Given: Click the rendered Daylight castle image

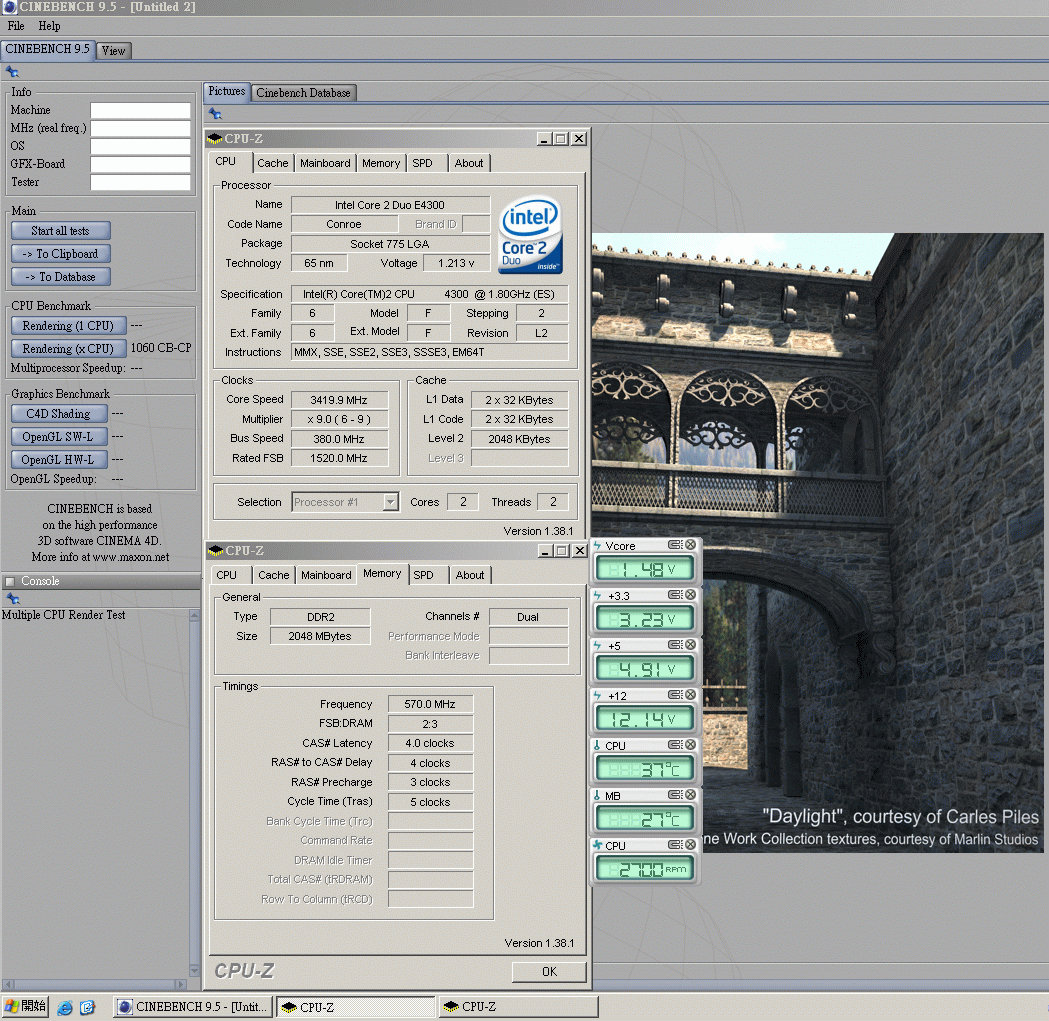Looking at the screenshot, I should coord(817,542).
